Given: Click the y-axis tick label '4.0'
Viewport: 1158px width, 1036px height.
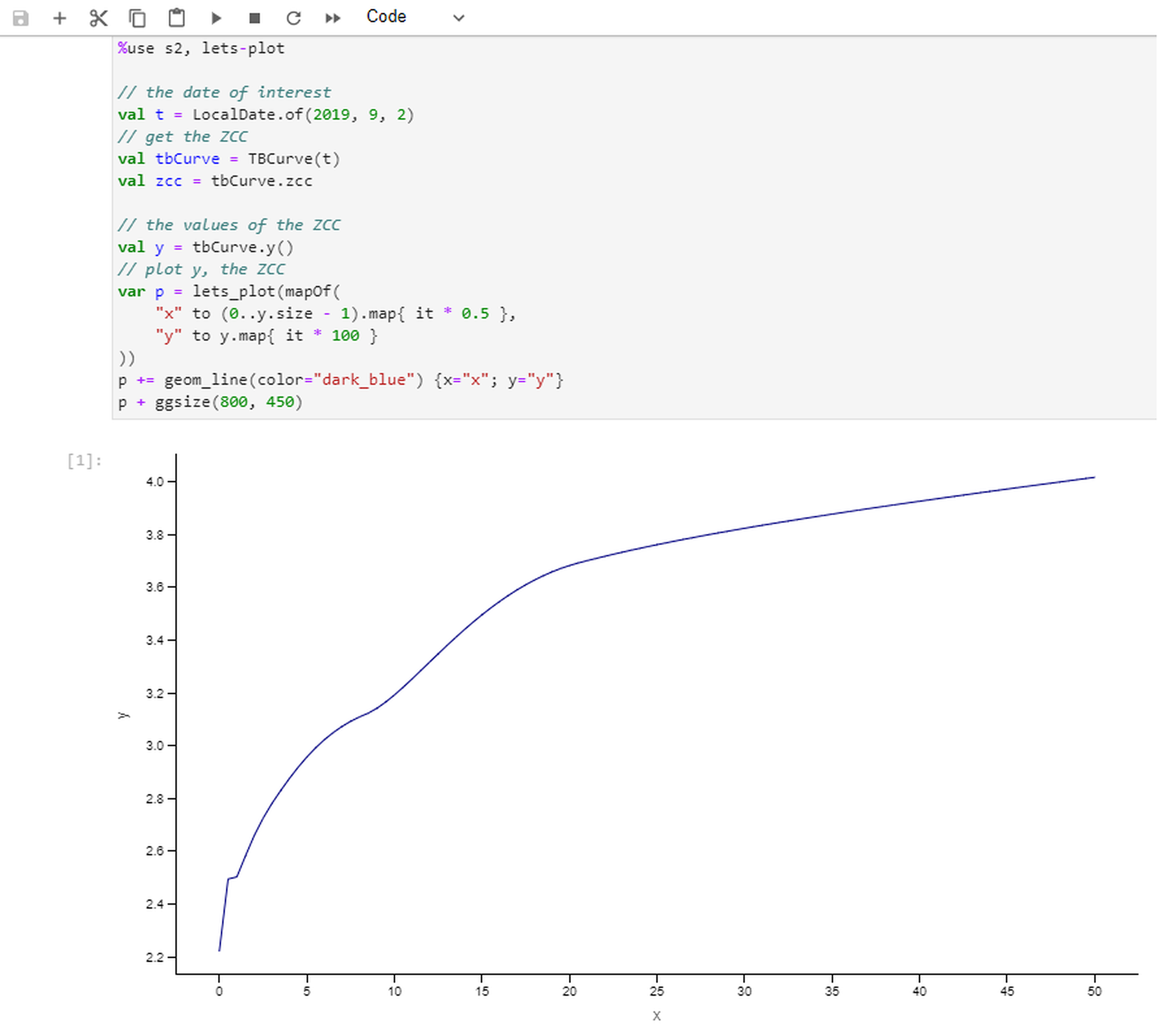Looking at the screenshot, I should pos(154,482).
